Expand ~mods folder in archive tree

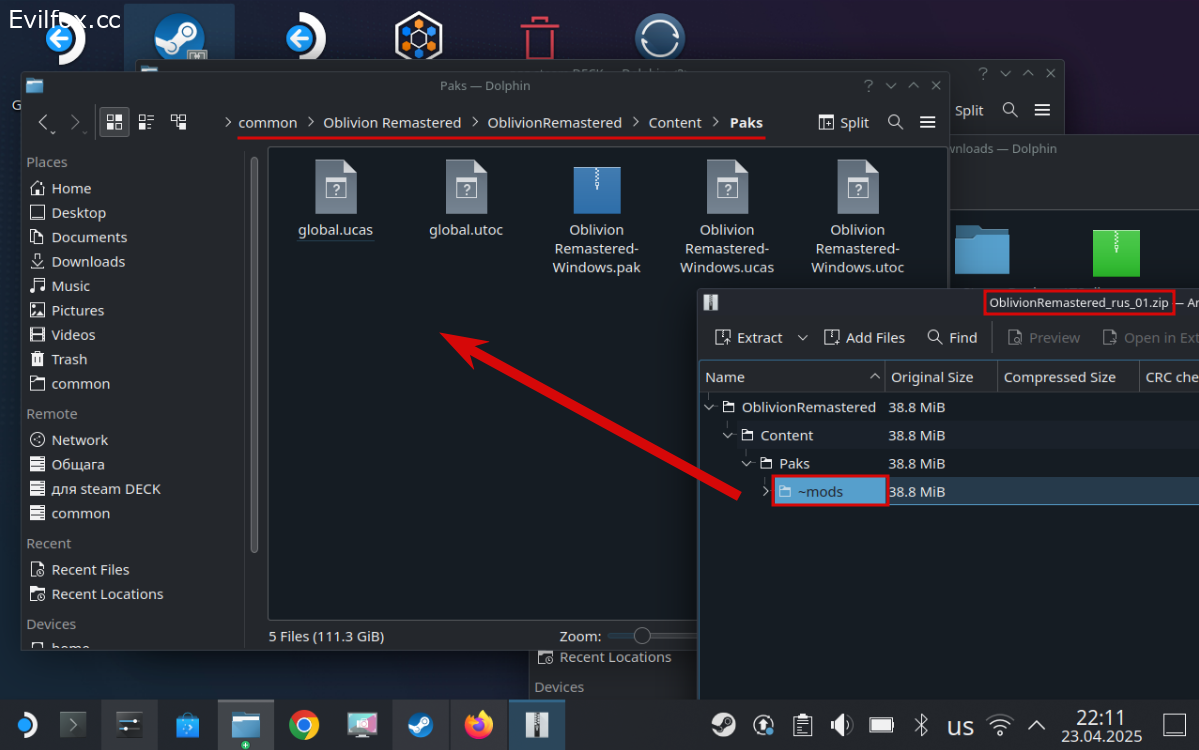[765, 492]
